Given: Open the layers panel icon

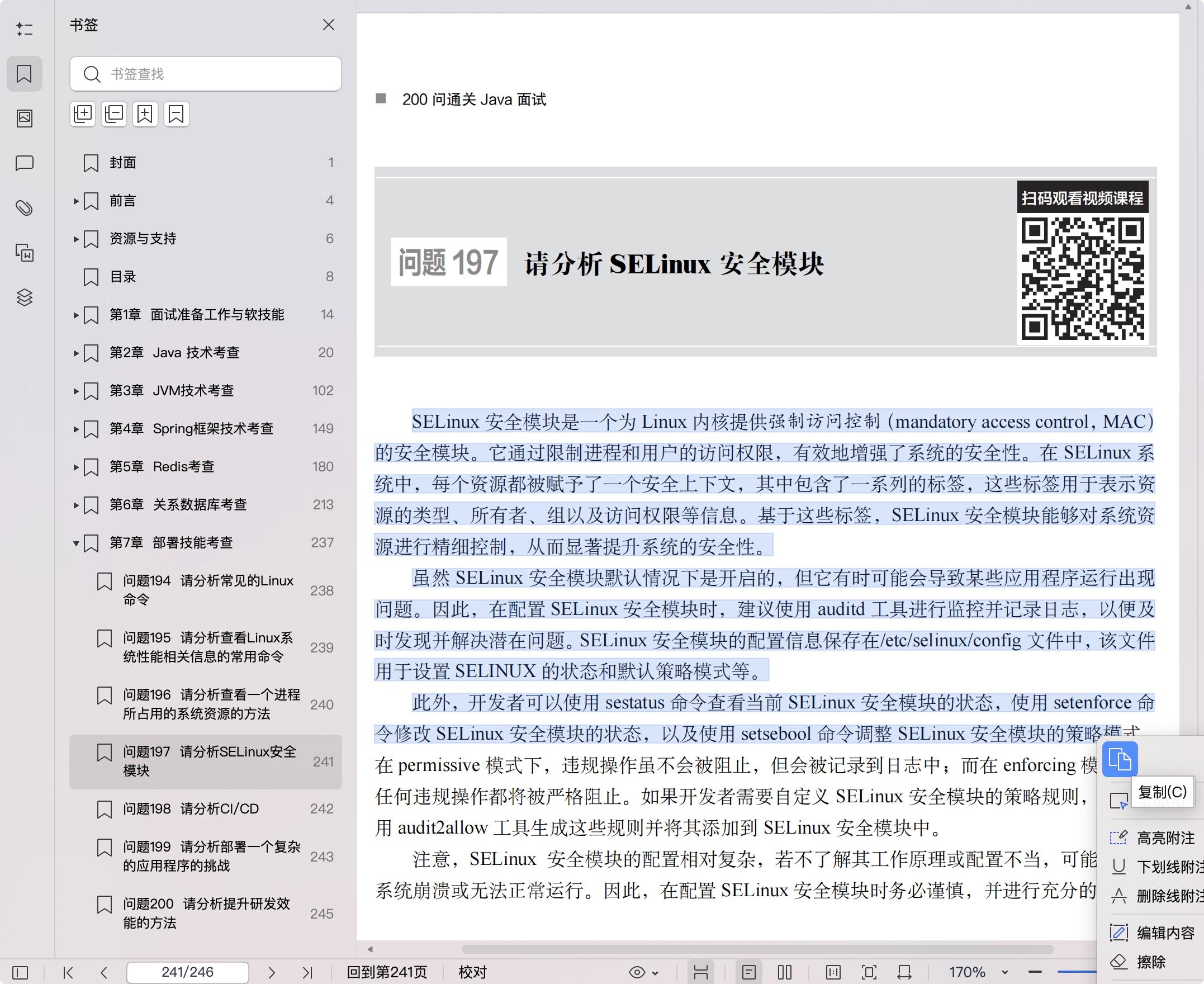Looking at the screenshot, I should coord(25,297).
